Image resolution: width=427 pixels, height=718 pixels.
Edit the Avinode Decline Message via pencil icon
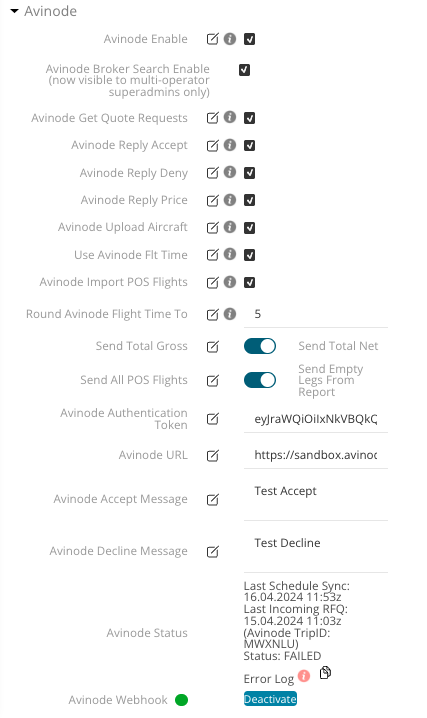[x=212, y=551]
